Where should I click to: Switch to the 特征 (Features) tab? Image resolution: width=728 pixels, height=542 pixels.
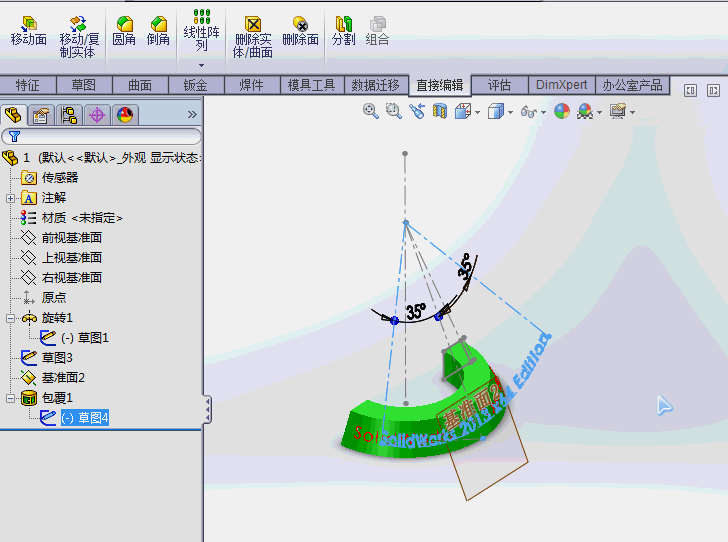28,85
